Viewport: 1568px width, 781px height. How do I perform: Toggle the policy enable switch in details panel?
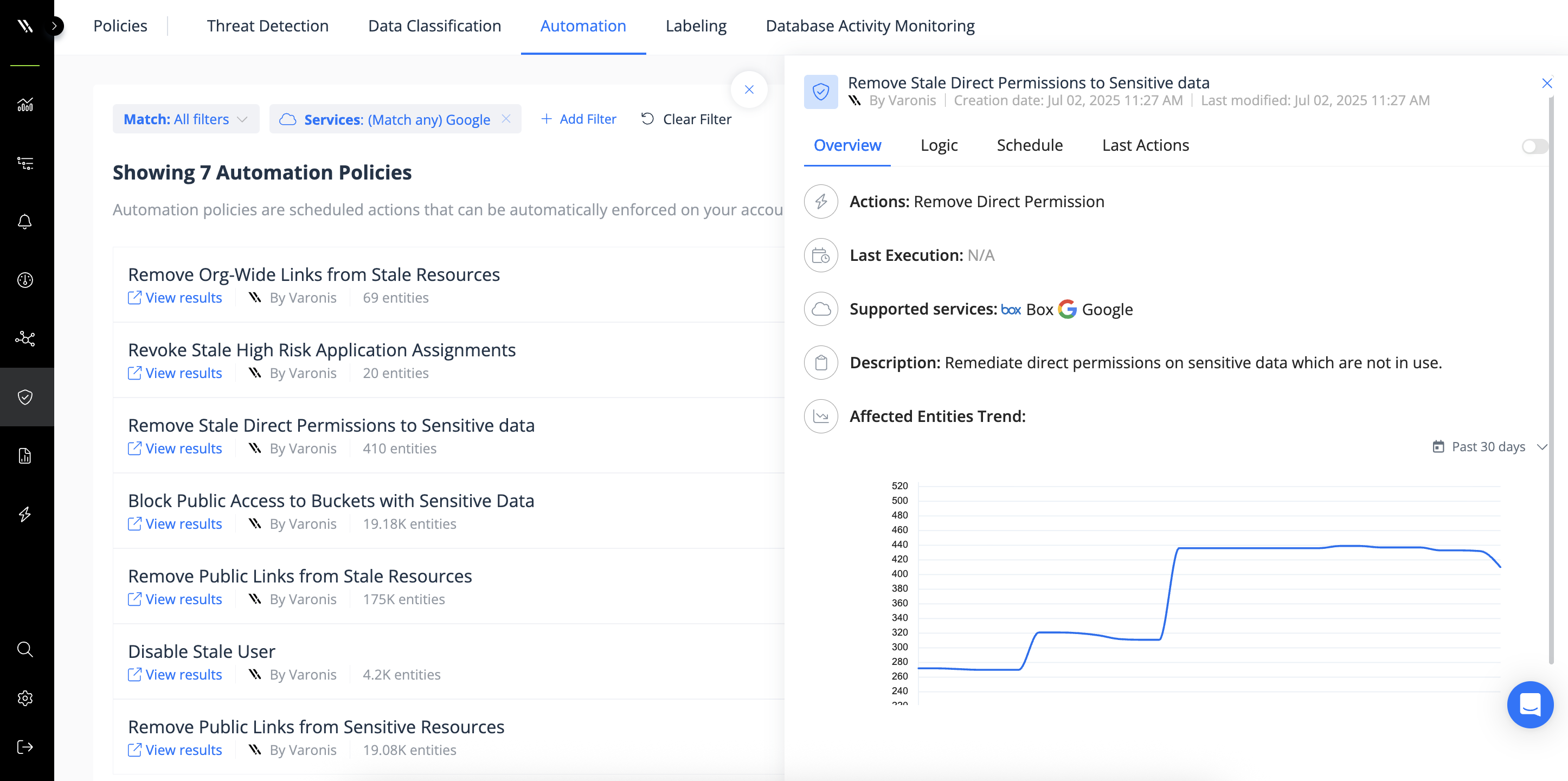[x=1534, y=146]
